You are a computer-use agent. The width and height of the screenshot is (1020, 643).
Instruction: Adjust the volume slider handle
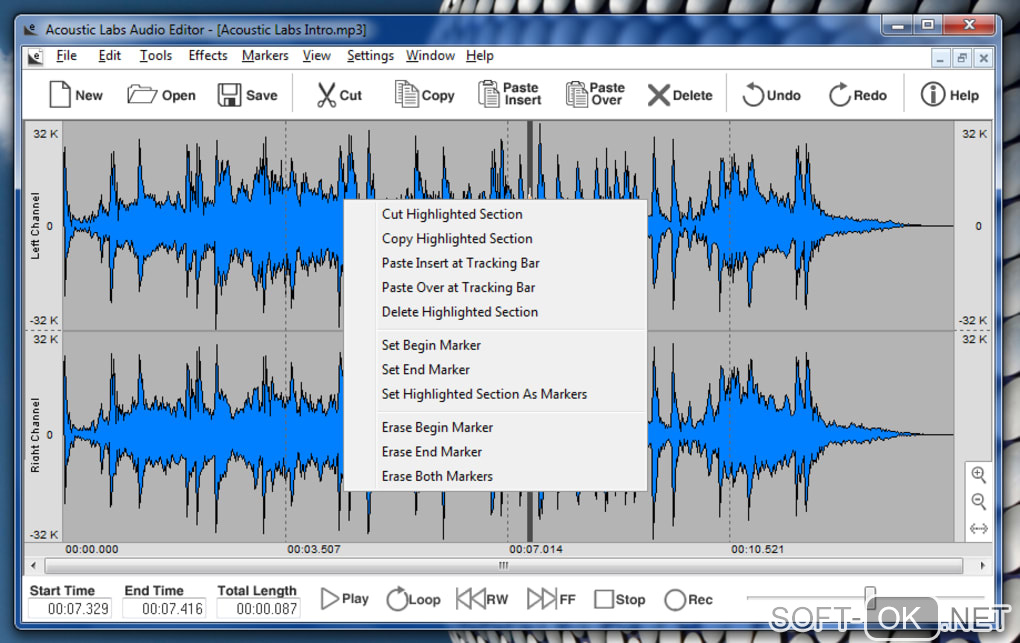pyautogui.click(x=870, y=596)
